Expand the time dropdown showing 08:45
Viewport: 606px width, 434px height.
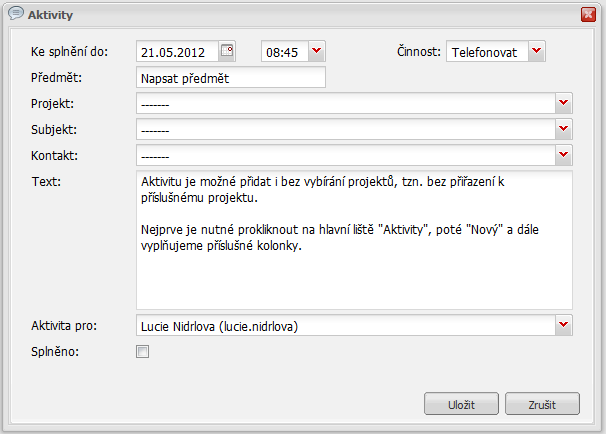click(317, 51)
